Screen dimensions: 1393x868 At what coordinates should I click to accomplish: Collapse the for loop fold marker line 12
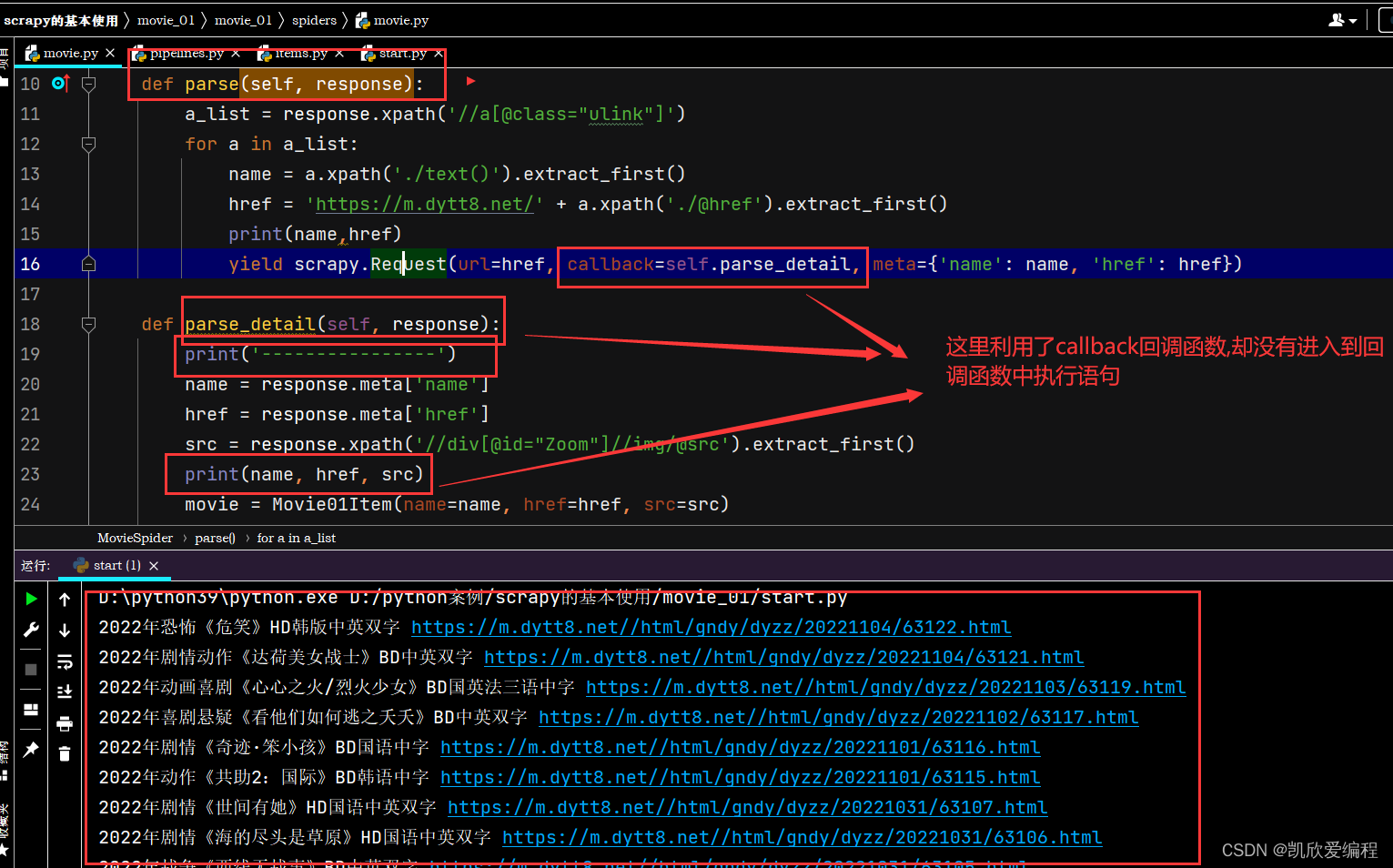click(x=89, y=144)
